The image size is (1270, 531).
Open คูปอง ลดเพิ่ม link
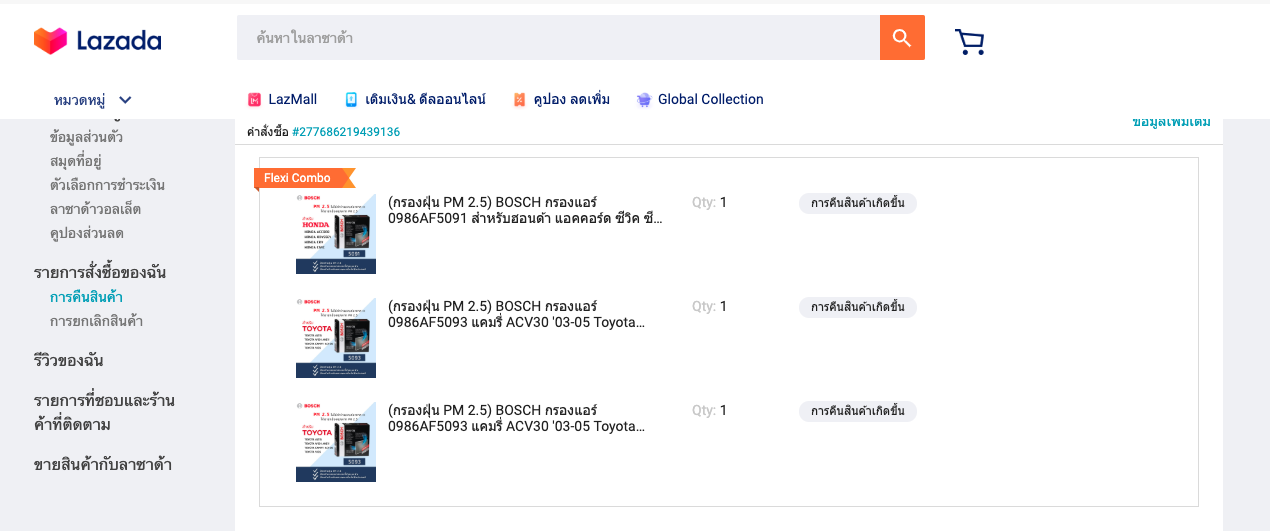[571, 100]
